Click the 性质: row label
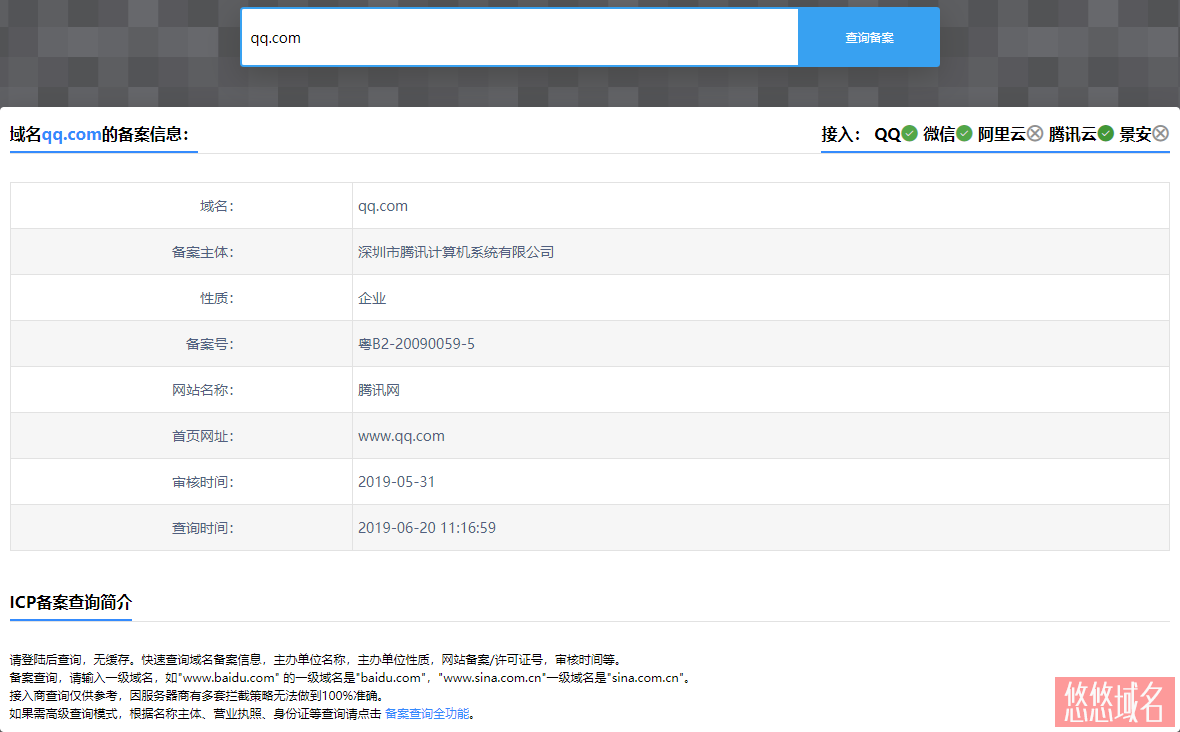 pos(217,298)
